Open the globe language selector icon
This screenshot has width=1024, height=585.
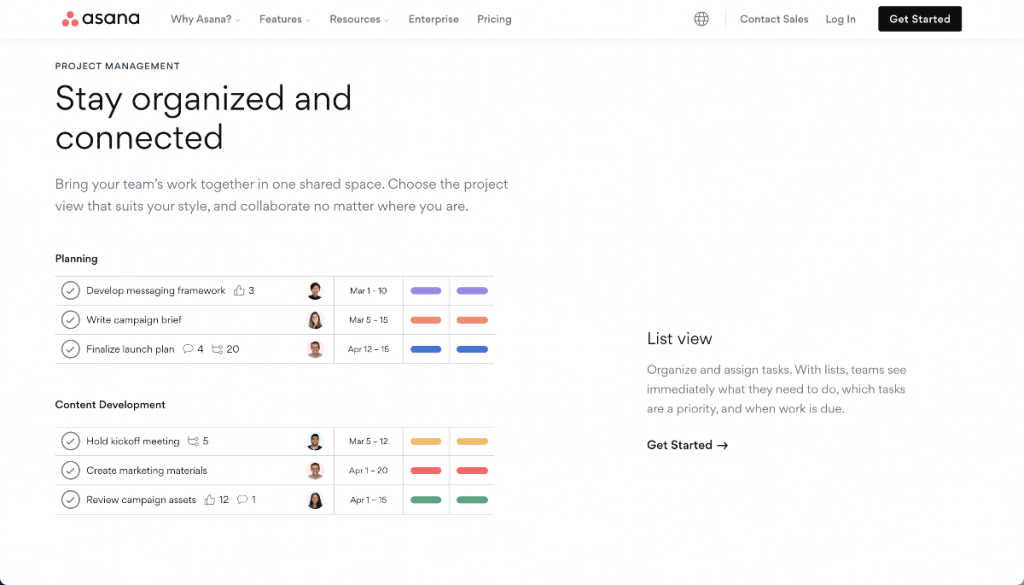pyautogui.click(x=700, y=18)
